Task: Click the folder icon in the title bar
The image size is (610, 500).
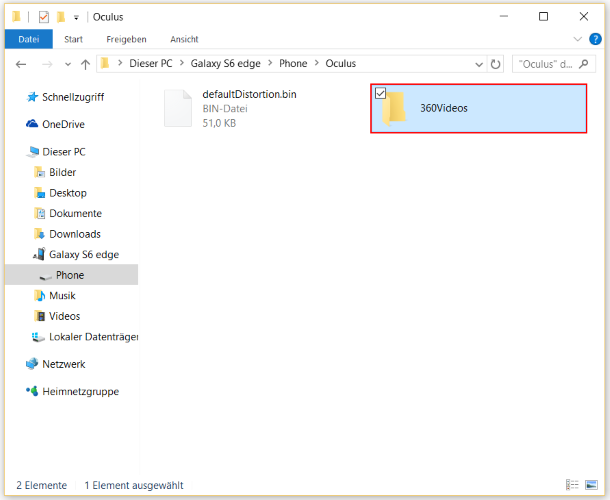Action: click(x=16, y=17)
